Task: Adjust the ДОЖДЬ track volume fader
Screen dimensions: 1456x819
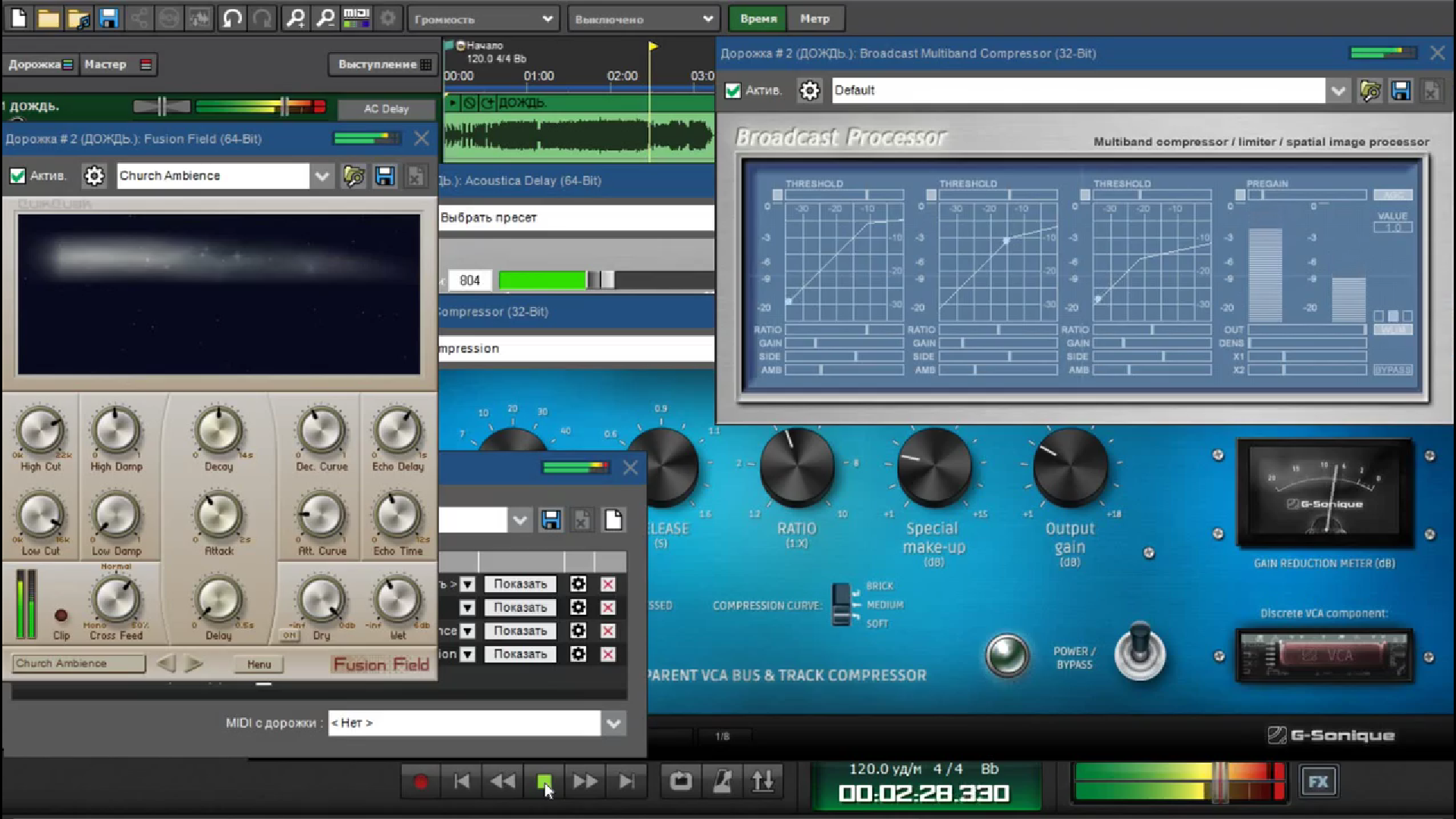Action: (x=261, y=106)
